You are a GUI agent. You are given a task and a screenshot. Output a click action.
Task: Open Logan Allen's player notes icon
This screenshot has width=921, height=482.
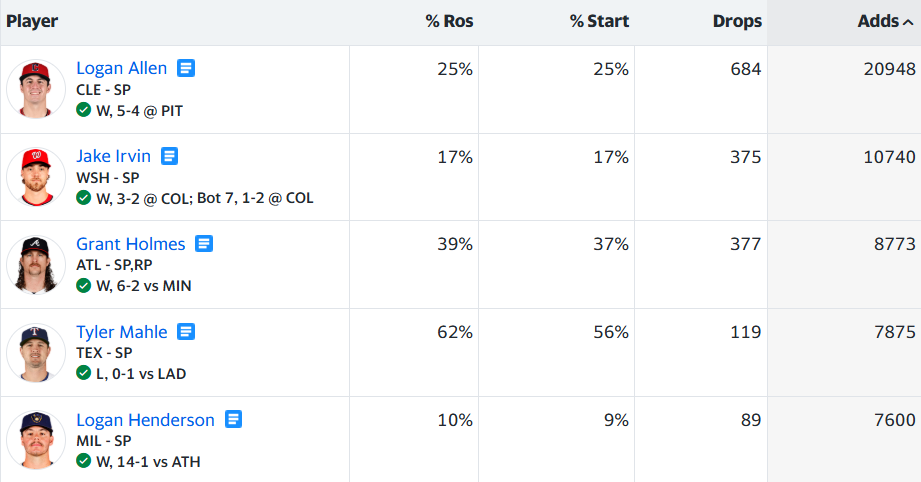[x=186, y=68]
